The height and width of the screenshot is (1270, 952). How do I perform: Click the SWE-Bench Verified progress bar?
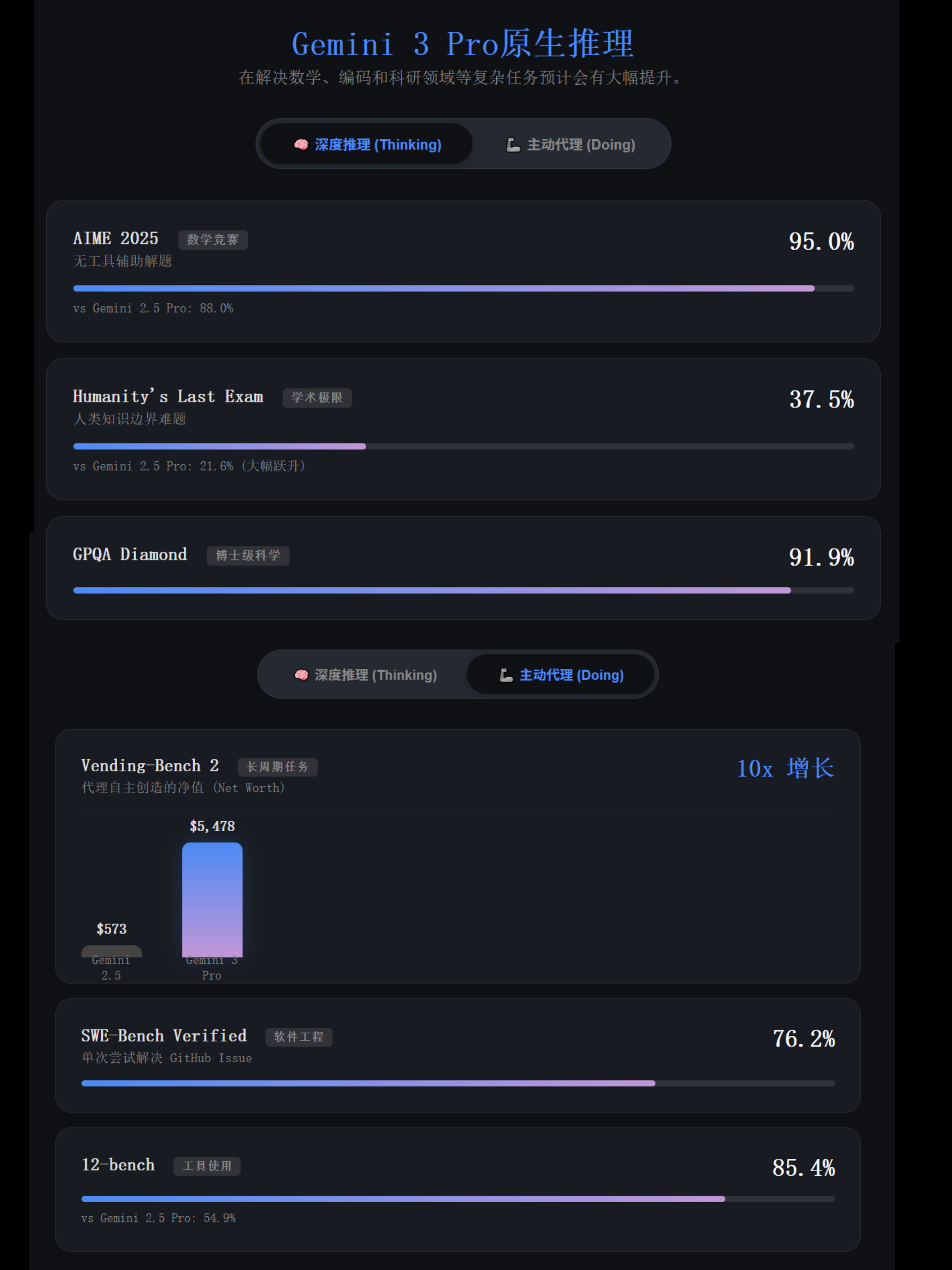(458, 1083)
